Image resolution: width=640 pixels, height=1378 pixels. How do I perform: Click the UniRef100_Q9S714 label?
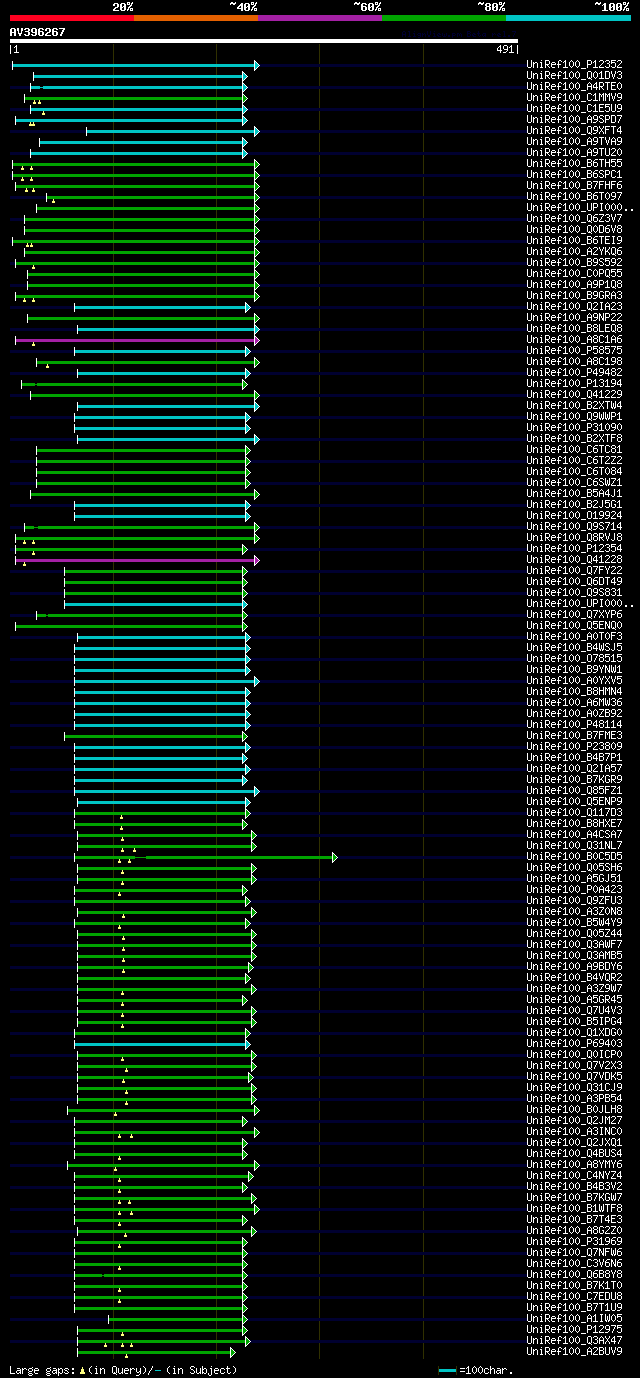[x=574, y=527]
